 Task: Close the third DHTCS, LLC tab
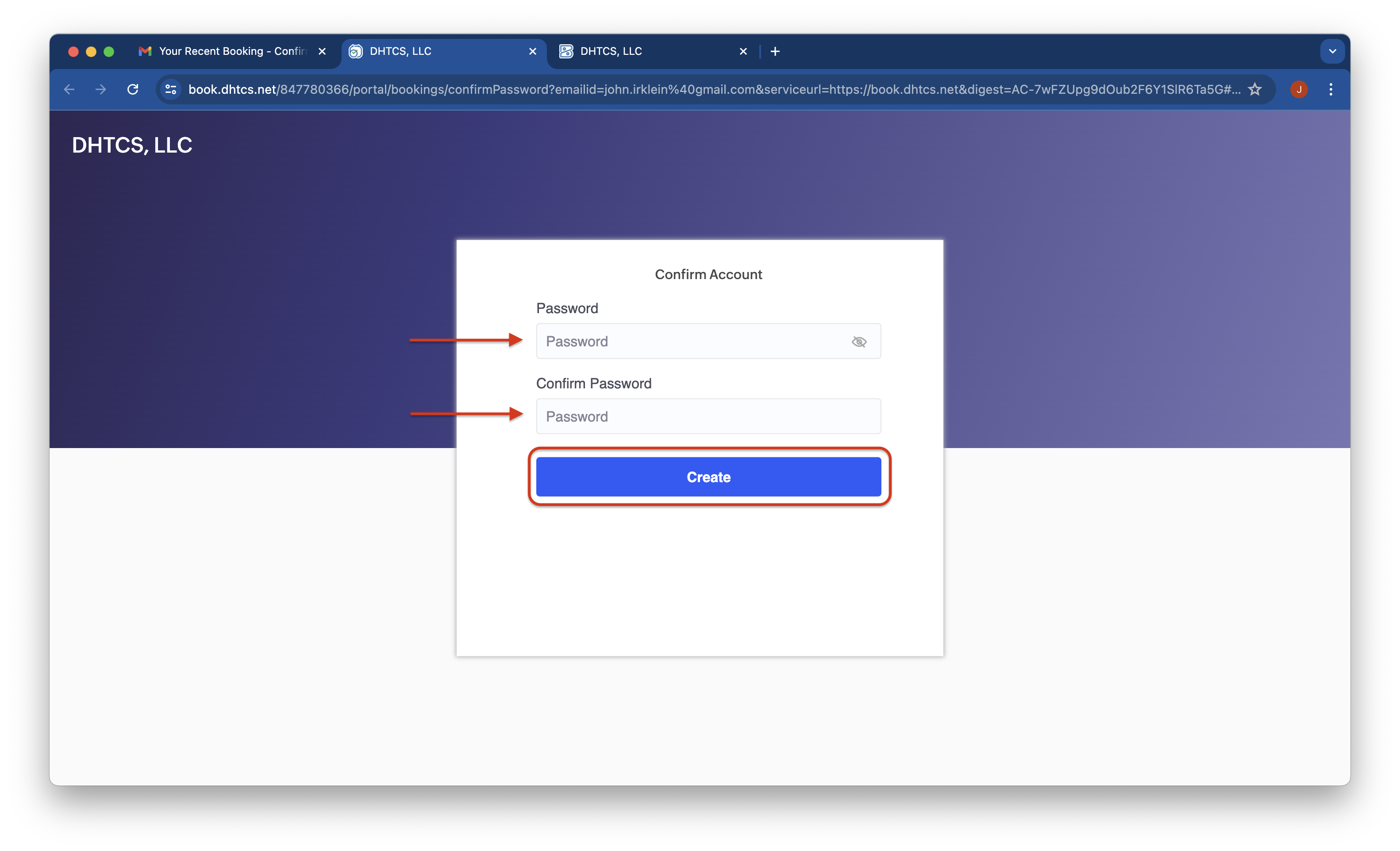[742, 51]
